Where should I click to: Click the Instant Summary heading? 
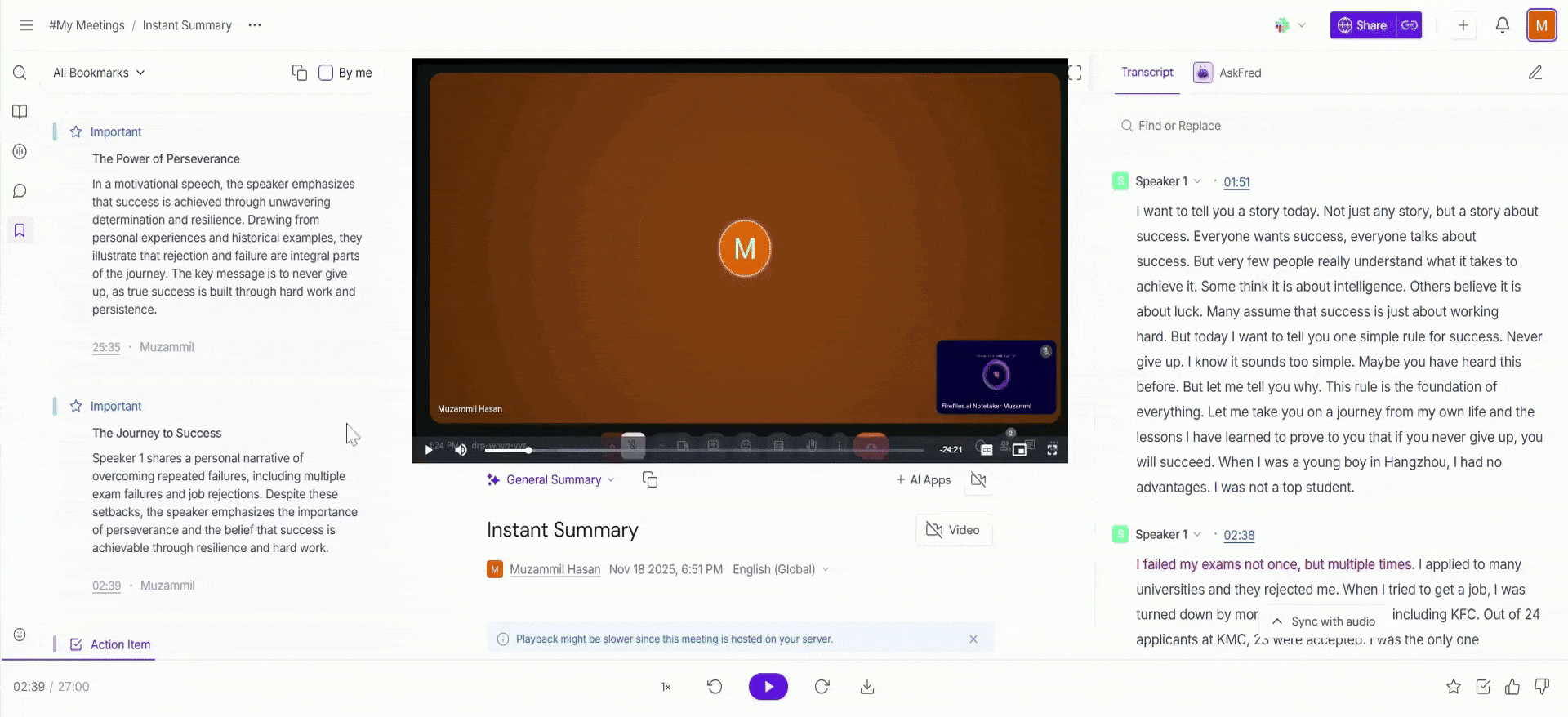pyautogui.click(x=563, y=530)
